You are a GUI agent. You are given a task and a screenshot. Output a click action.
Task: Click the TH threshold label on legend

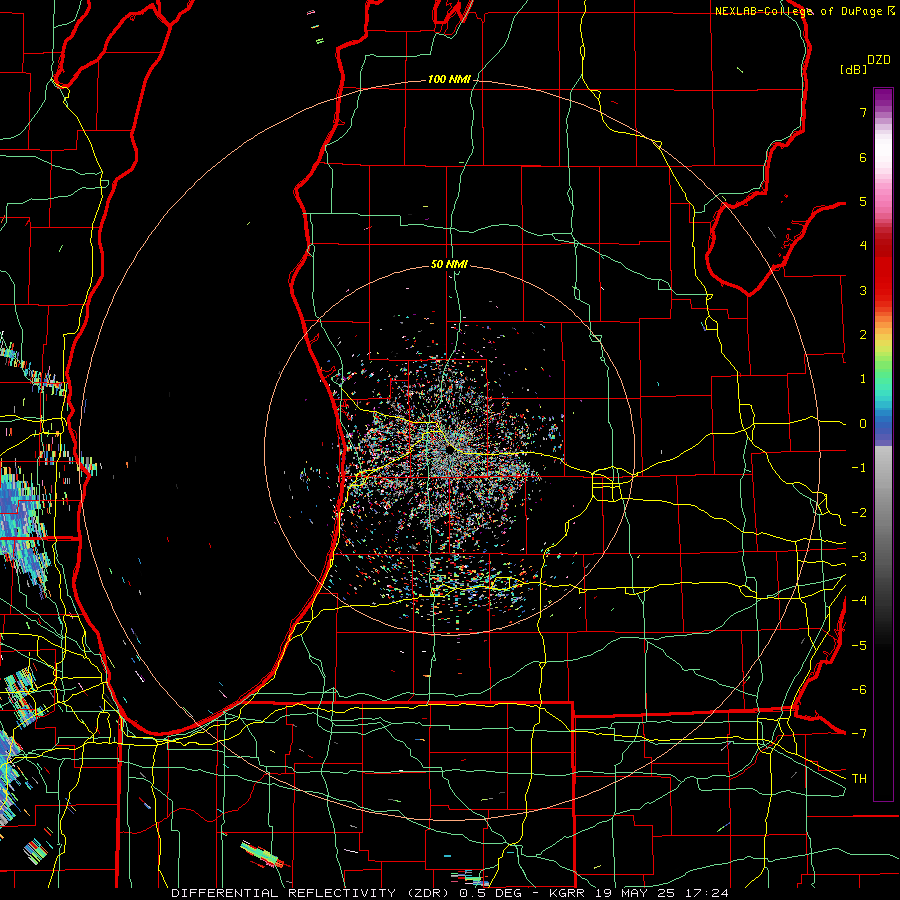pos(859,779)
